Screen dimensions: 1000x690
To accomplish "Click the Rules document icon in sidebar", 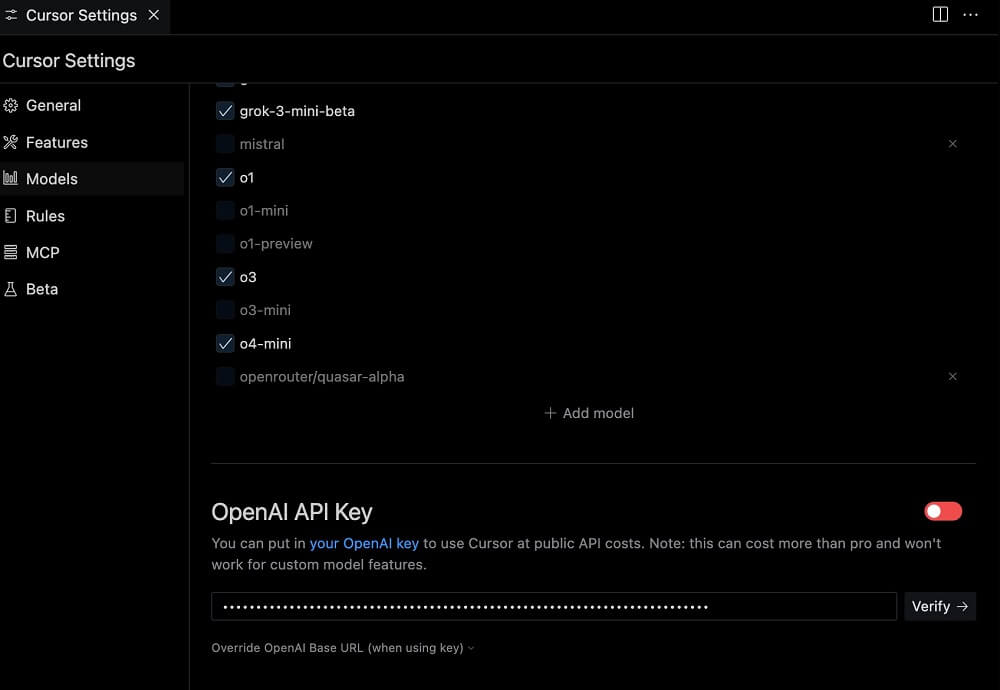I will [11, 216].
